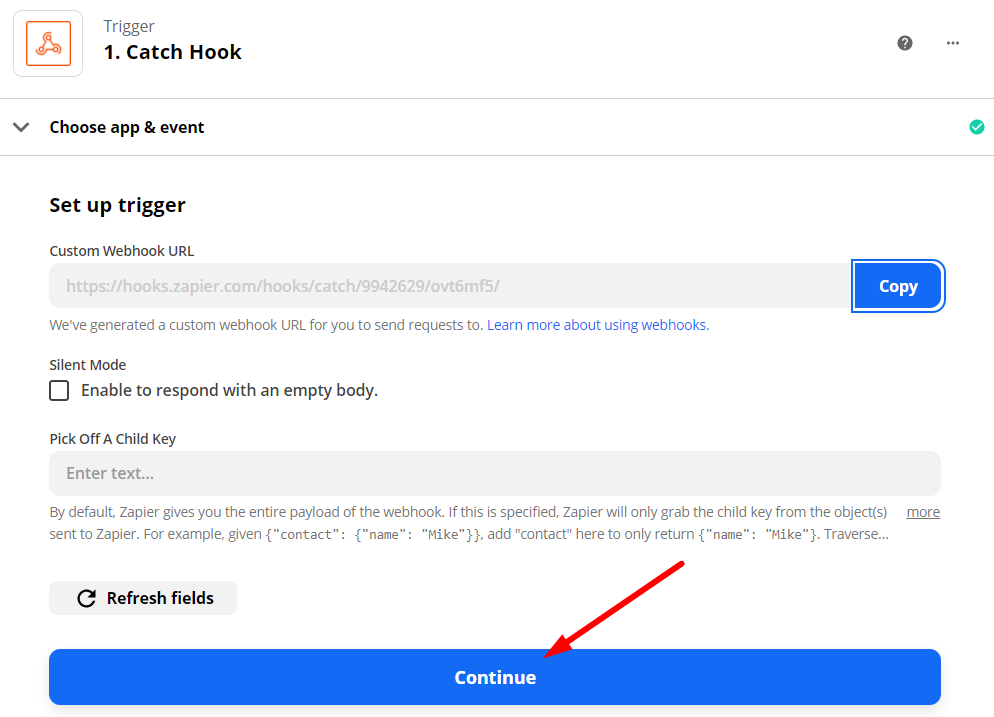Click the Pick Off A Child Key label
The image size is (994, 717).
click(x=113, y=439)
